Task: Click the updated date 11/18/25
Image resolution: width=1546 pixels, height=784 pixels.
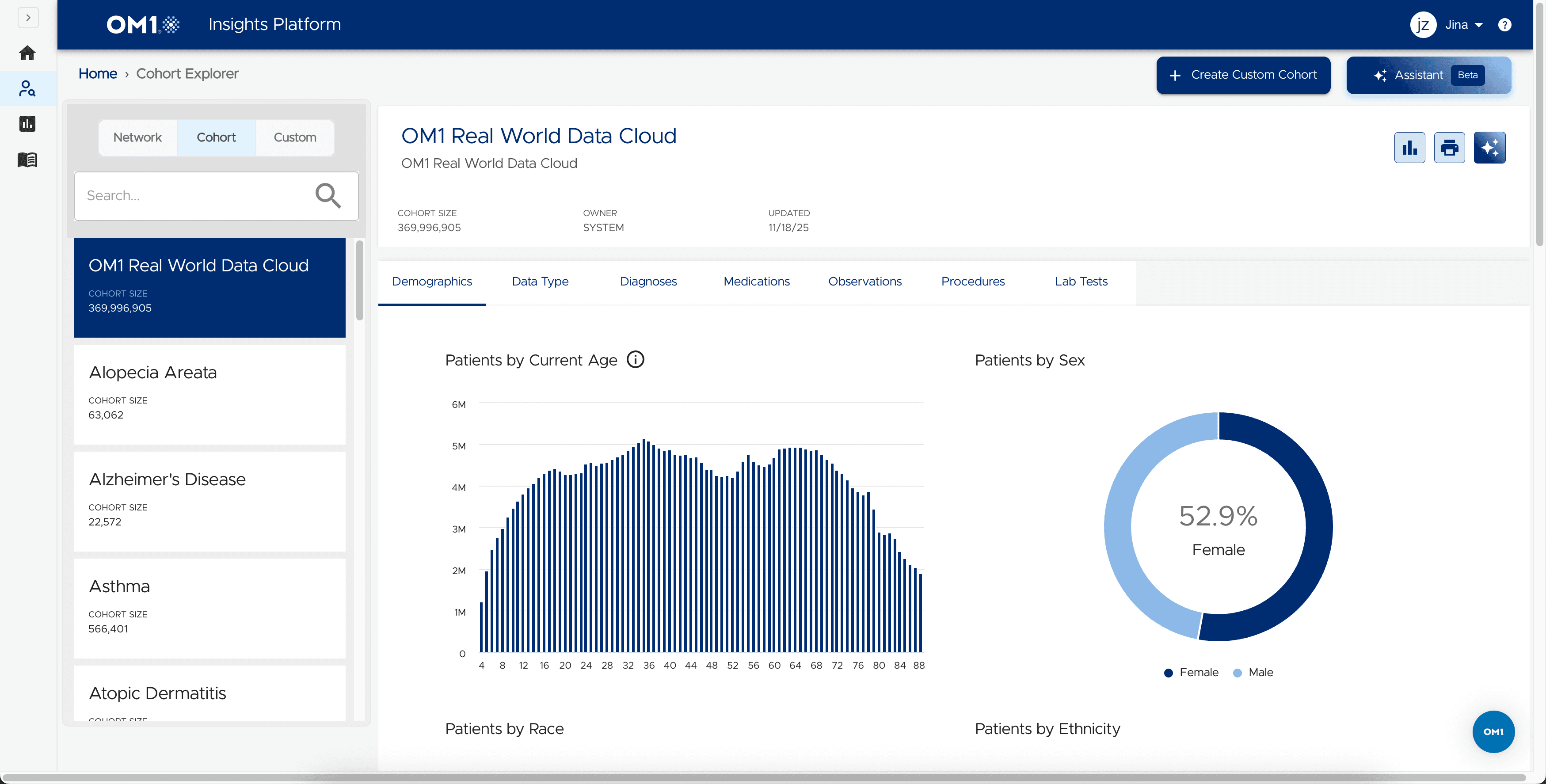Action: (x=788, y=228)
